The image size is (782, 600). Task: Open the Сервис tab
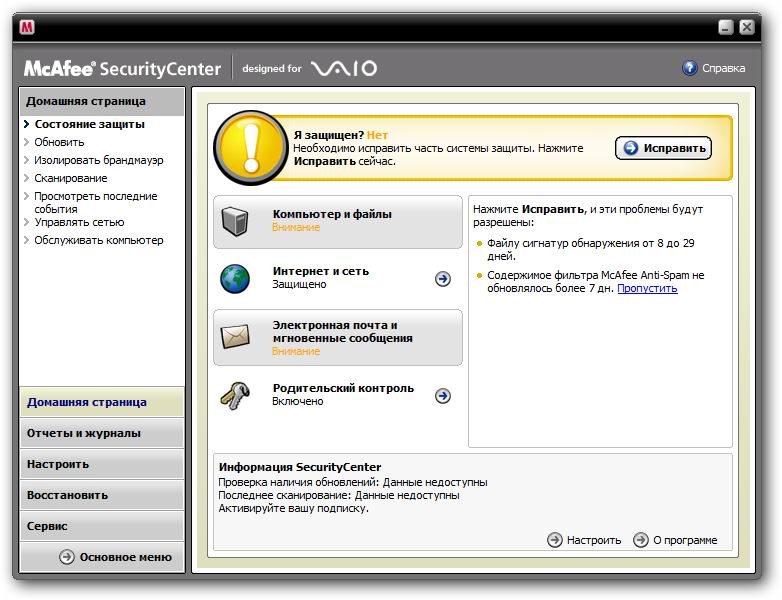102,526
